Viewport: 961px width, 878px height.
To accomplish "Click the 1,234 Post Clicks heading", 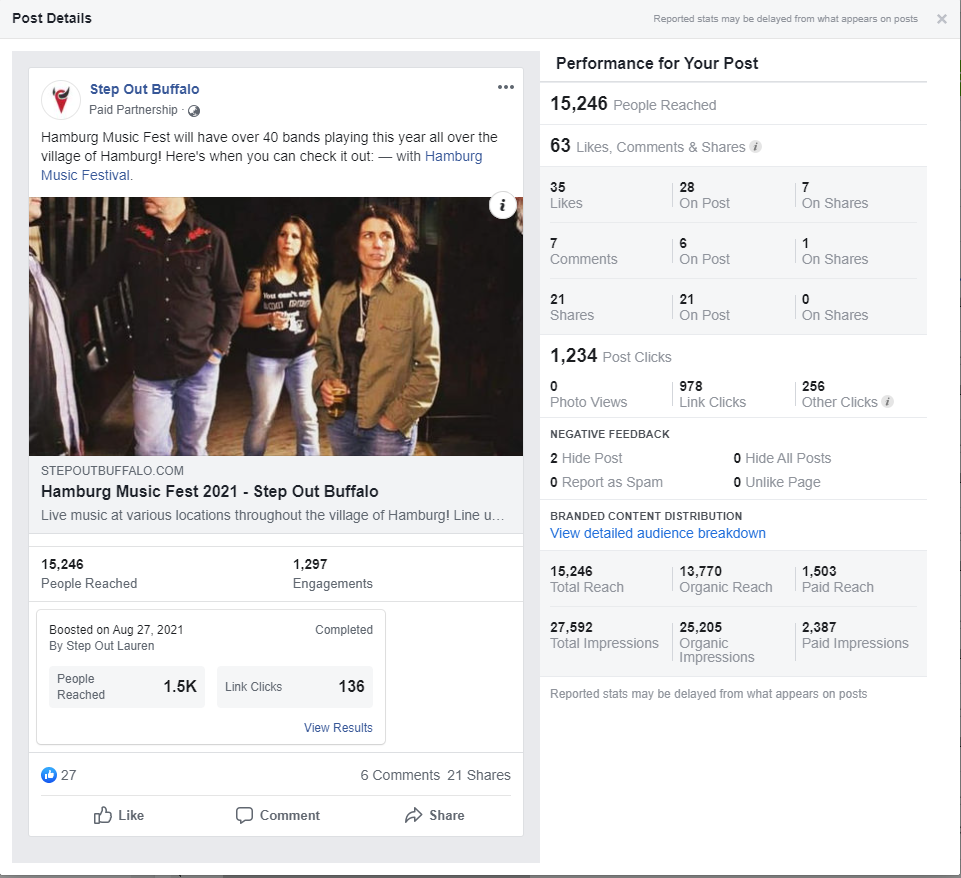I will pyautogui.click(x=610, y=356).
